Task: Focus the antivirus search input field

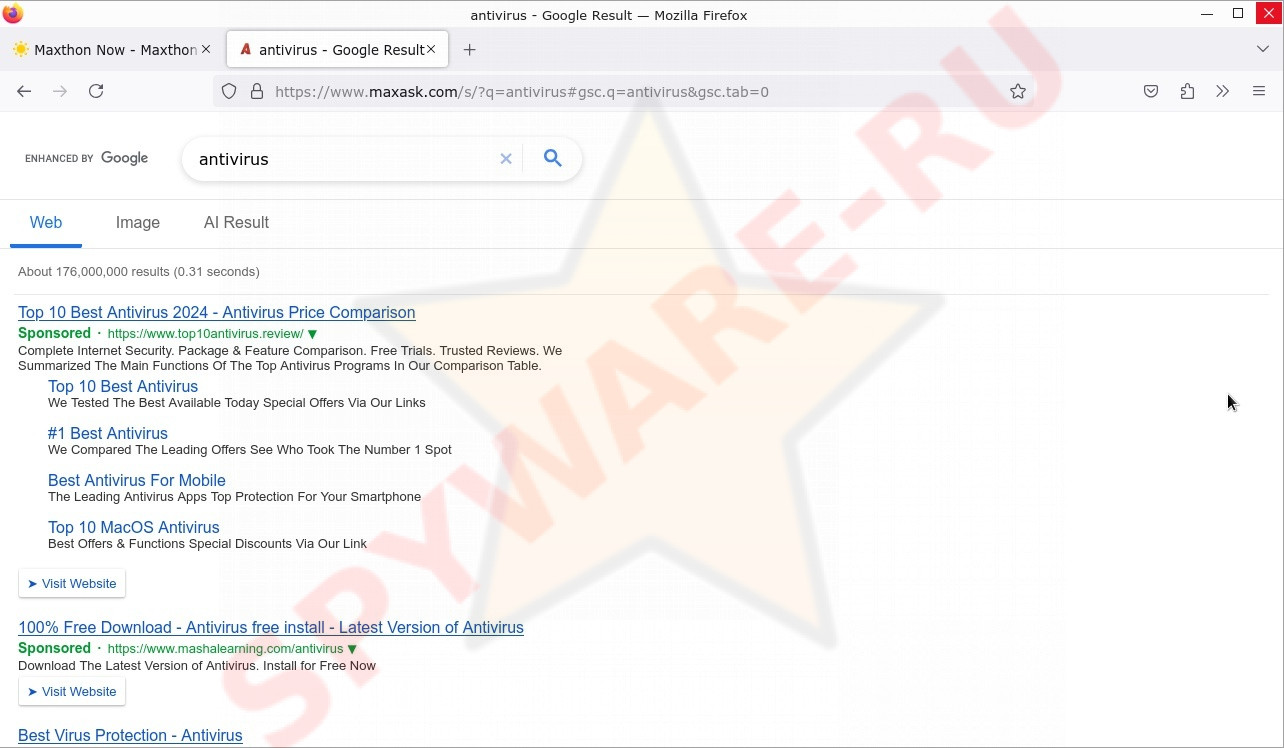Action: click(345, 159)
